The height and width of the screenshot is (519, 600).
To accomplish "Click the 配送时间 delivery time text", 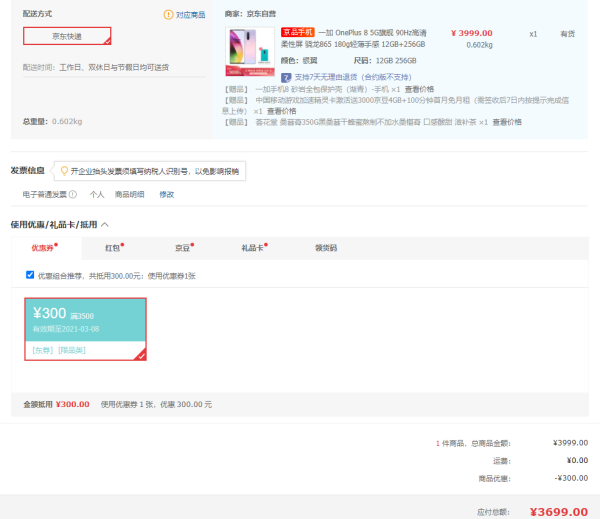I will coord(96,67).
